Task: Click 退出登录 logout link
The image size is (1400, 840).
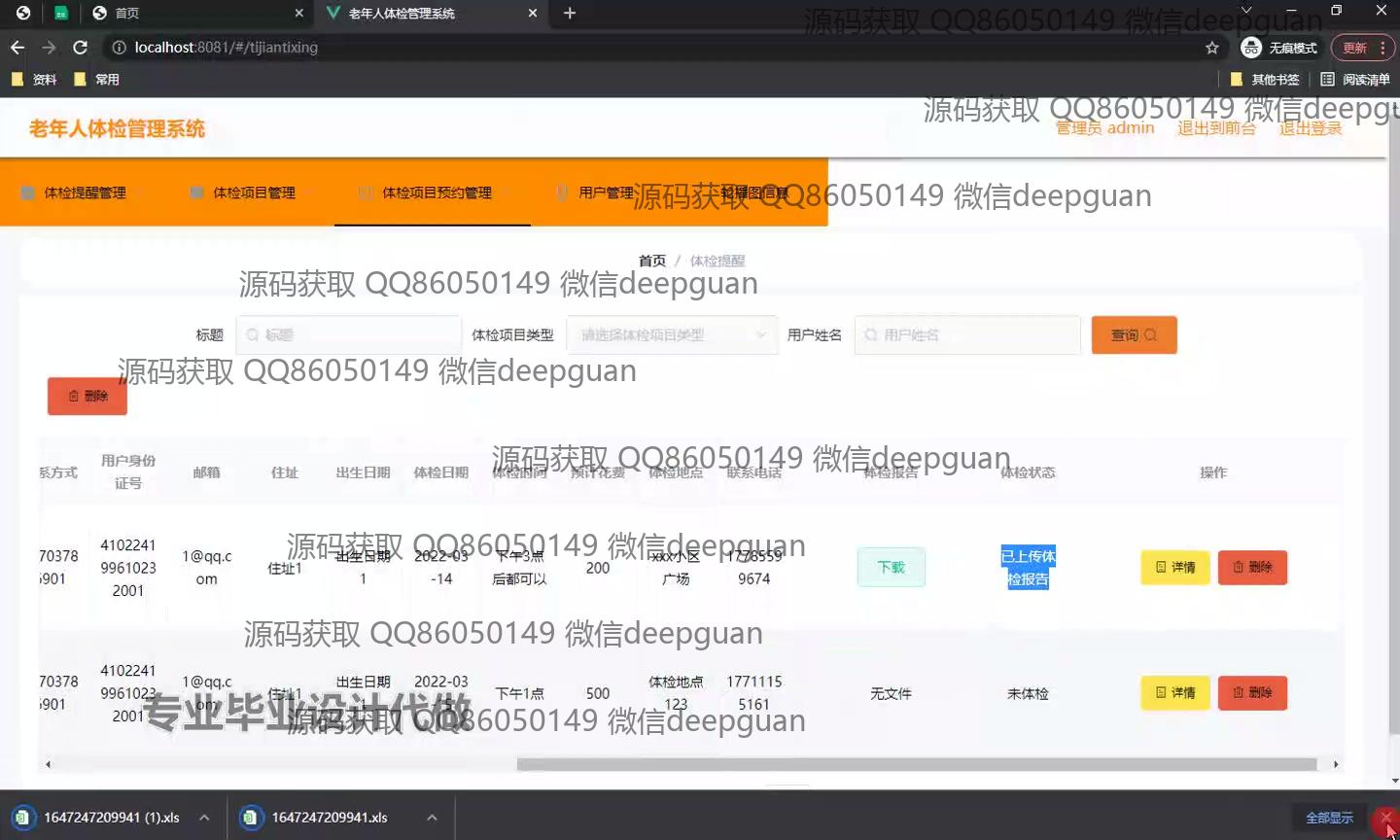Action: (x=1310, y=128)
